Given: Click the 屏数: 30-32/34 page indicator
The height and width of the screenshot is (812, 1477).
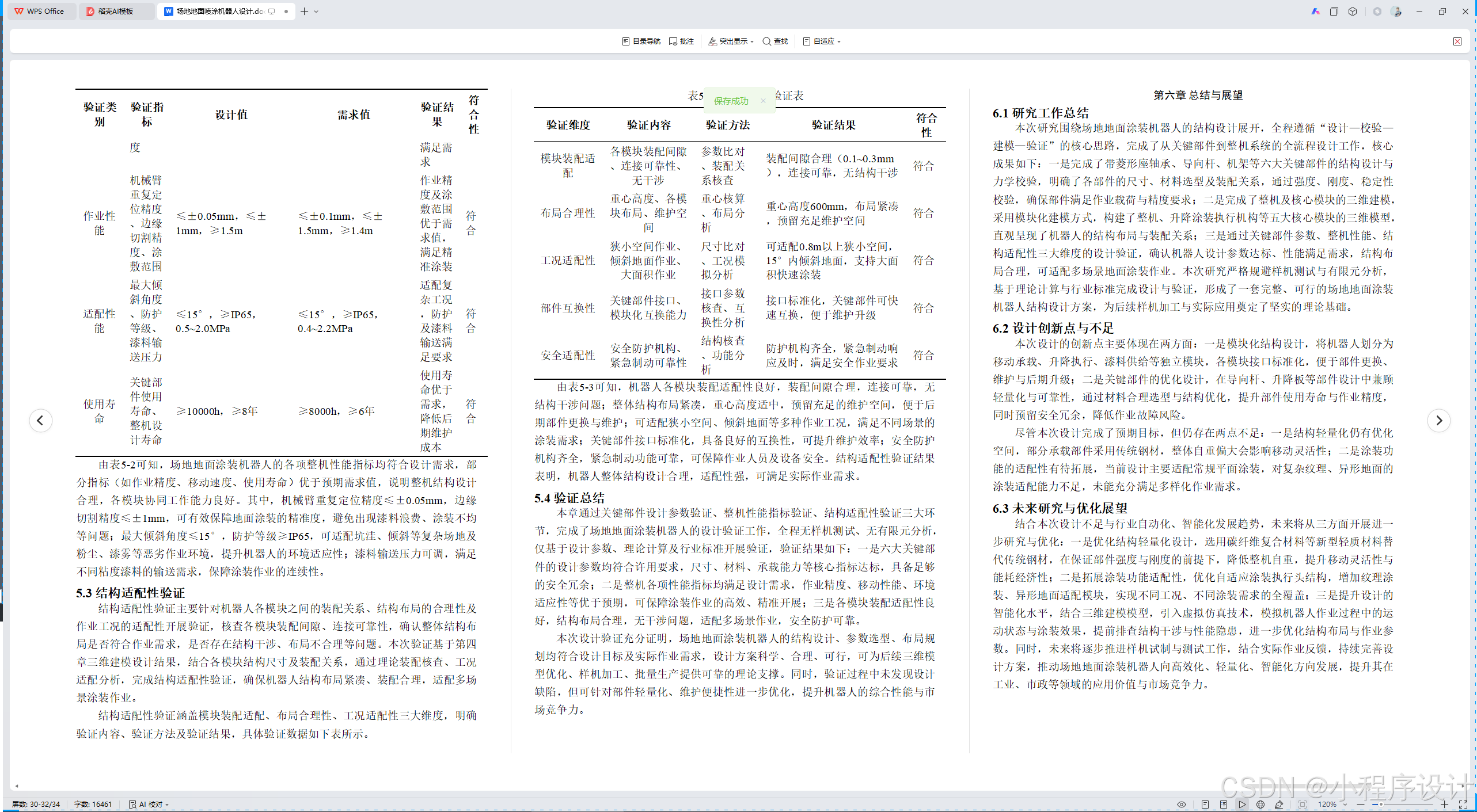Looking at the screenshot, I should pyautogui.click(x=36, y=805).
